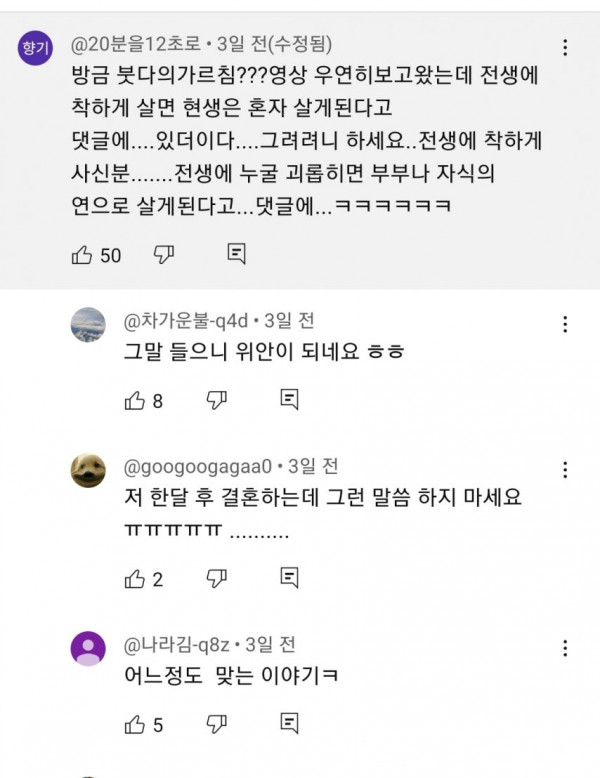Screen dimensions: 600x778
Task: Like the comment by @20분을12초로
Action: tap(83, 255)
